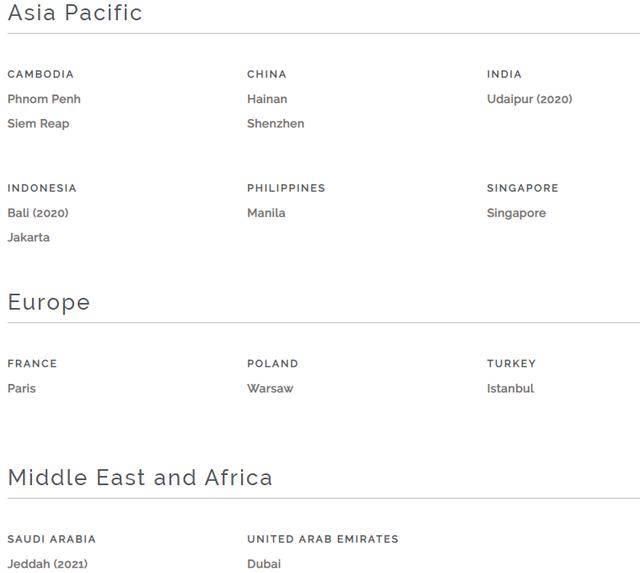Click the Middle East and Africa heading
Viewport: 640px width, 573px height.
click(140, 477)
